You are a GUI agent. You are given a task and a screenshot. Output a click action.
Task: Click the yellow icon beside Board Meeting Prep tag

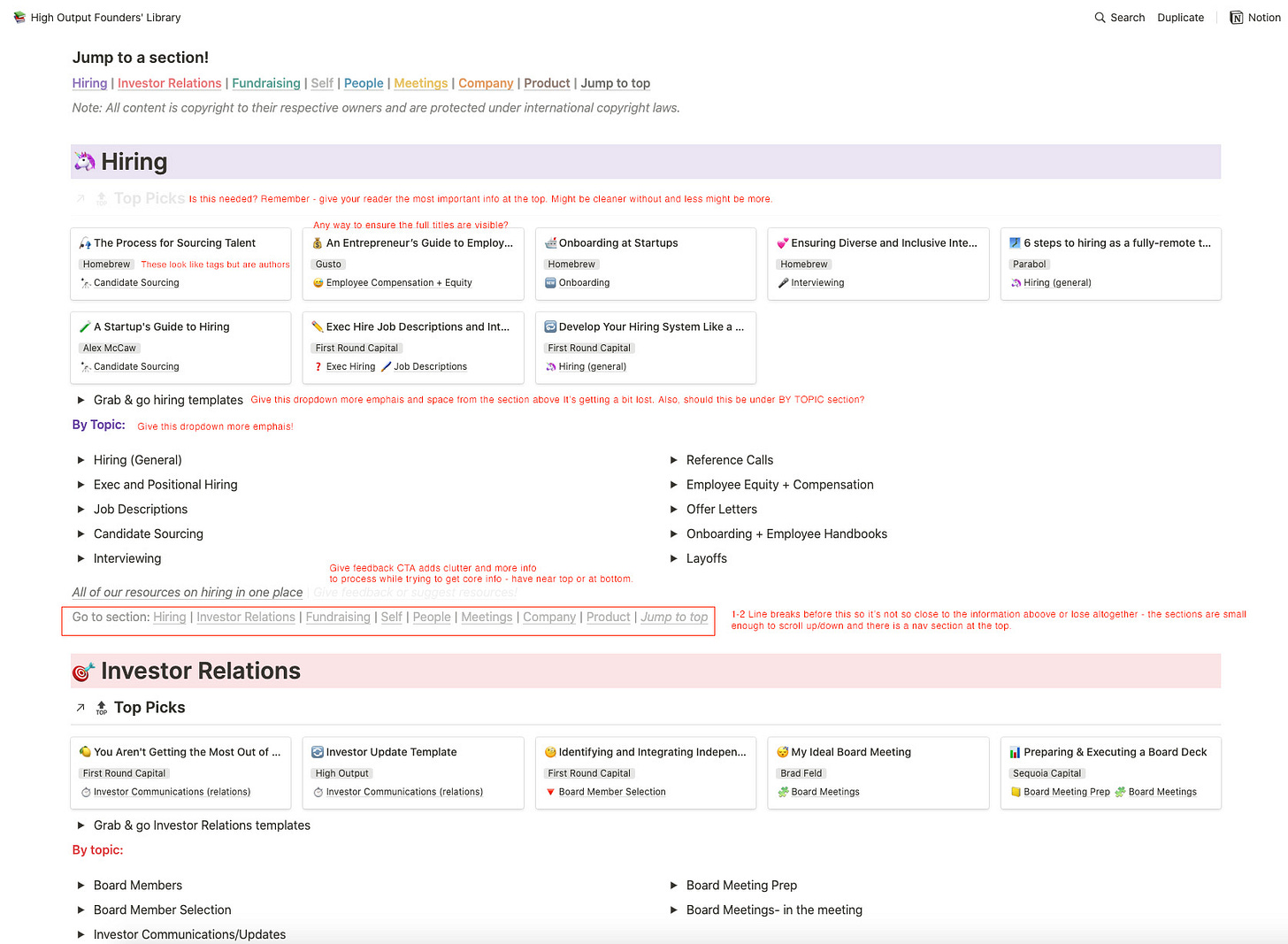point(1016,793)
